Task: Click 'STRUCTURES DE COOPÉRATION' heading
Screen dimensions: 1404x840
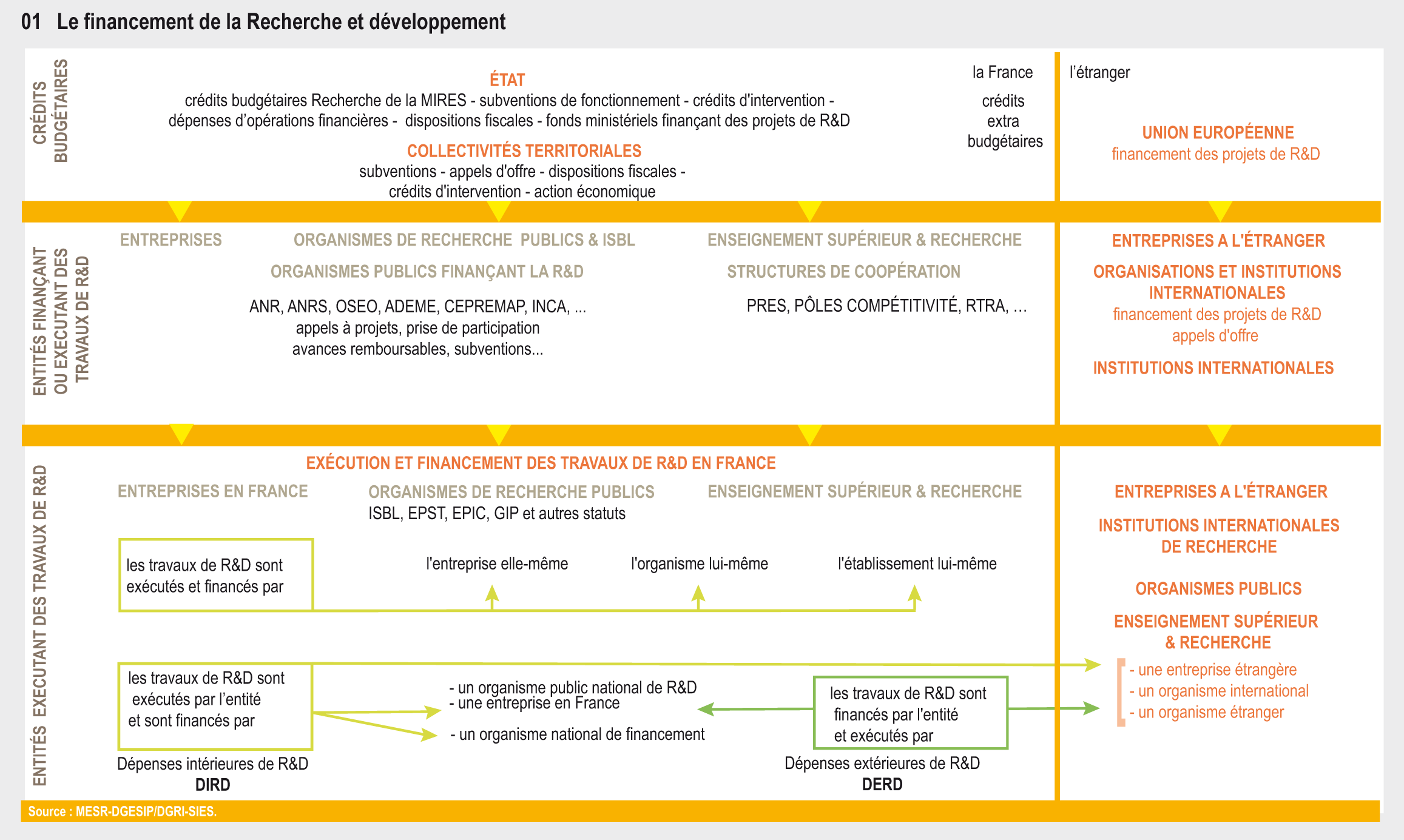Action: point(843,272)
